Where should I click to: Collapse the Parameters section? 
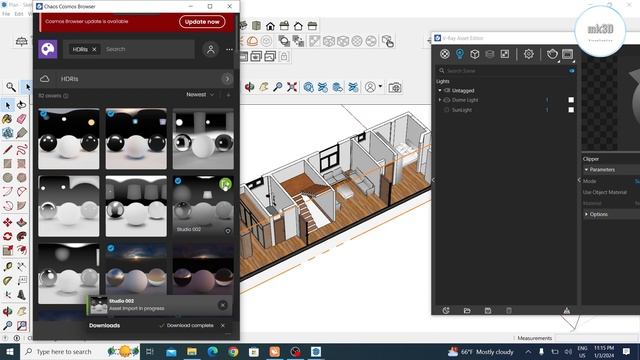(x=587, y=170)
